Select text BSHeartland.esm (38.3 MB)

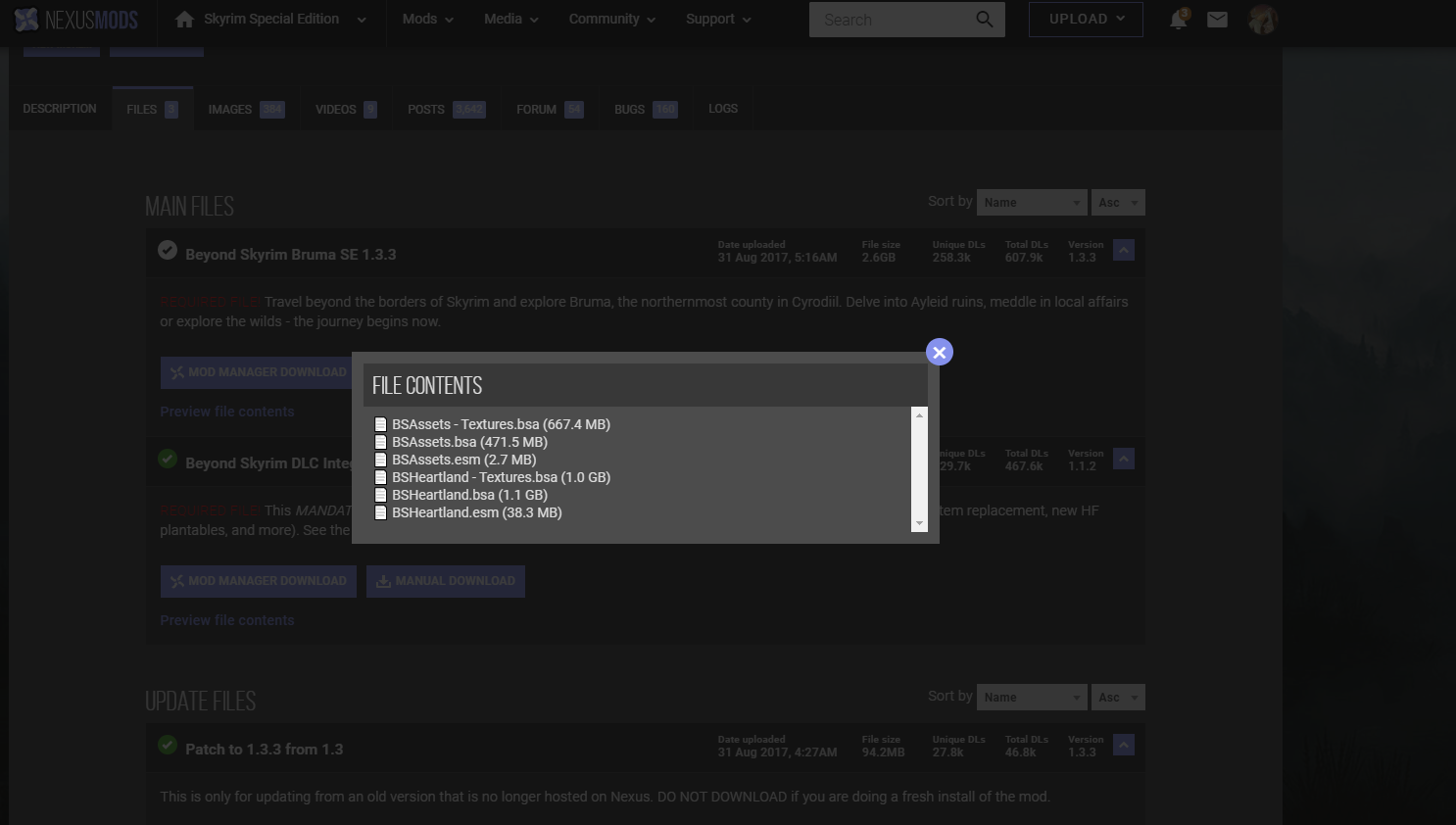(x=477, y=512)
